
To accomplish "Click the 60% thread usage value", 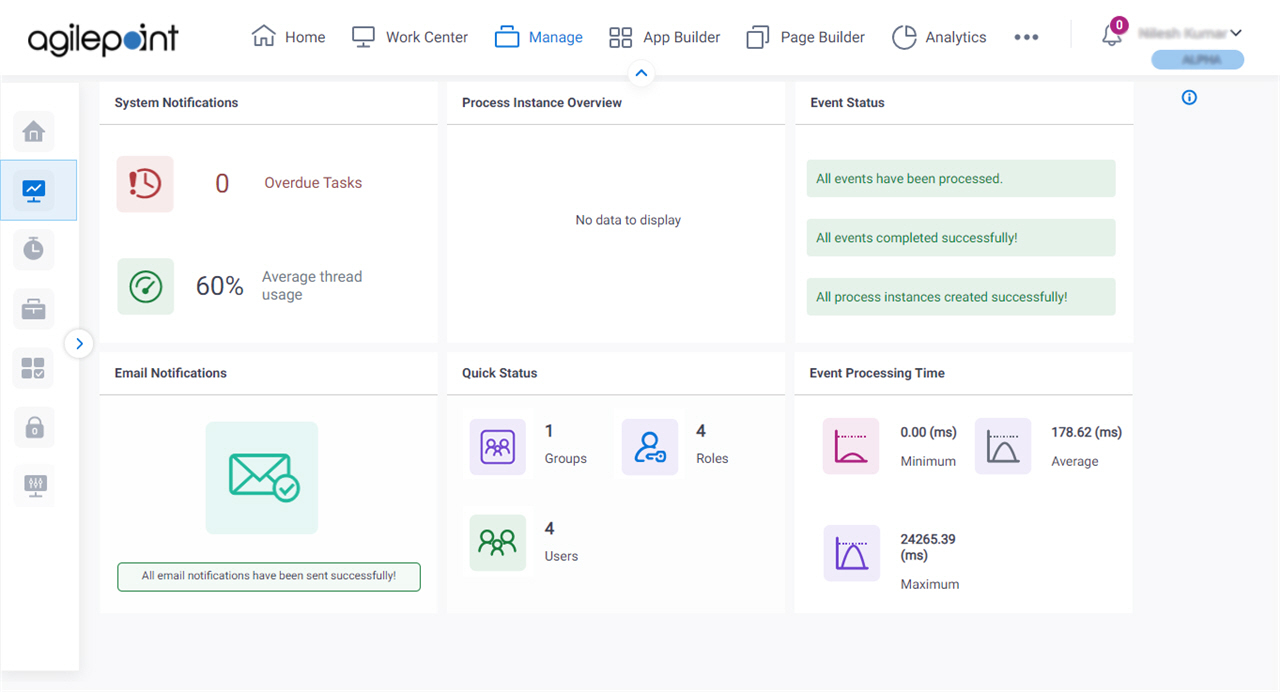I will (220, 286).
